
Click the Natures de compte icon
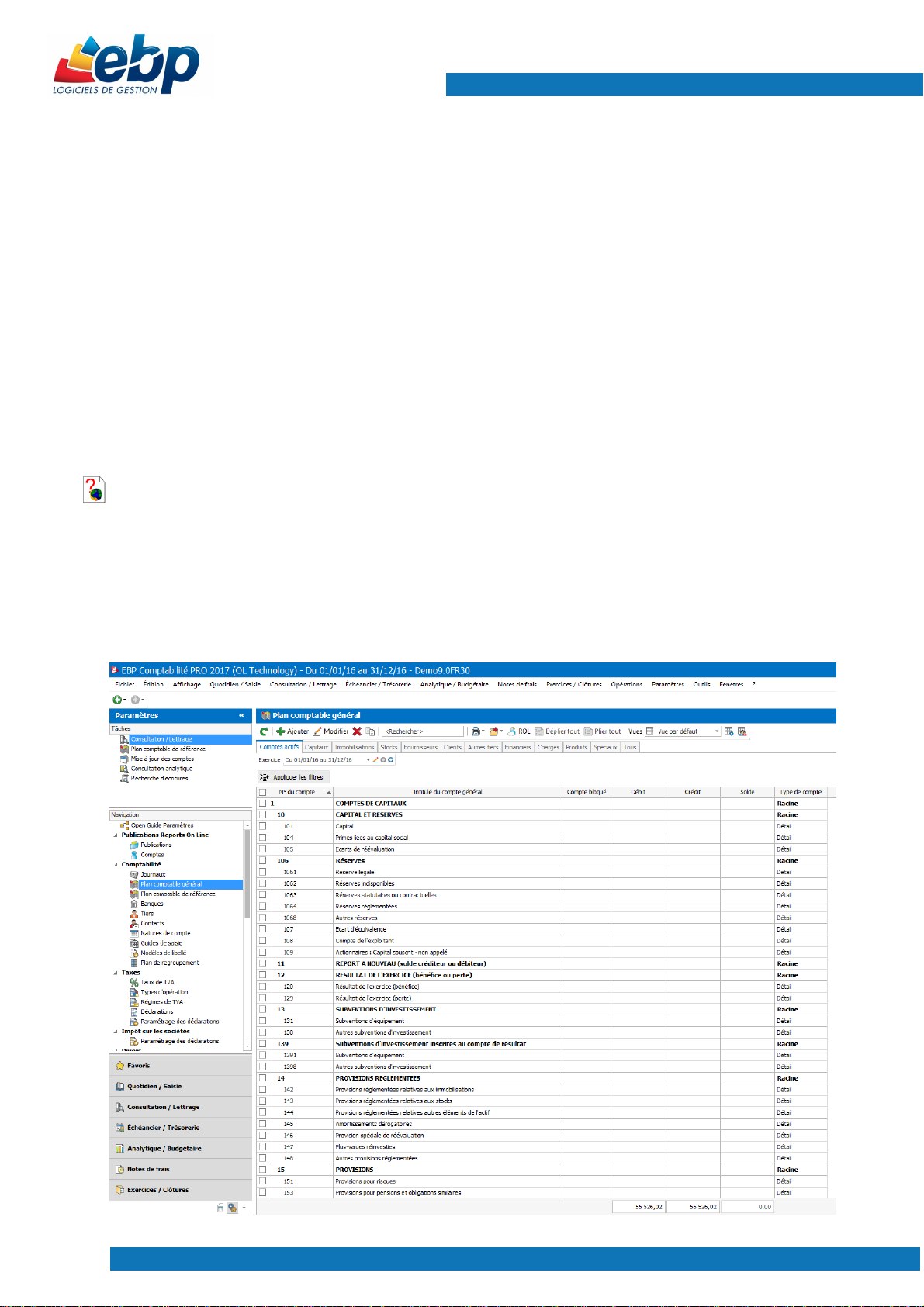point(134,933)
